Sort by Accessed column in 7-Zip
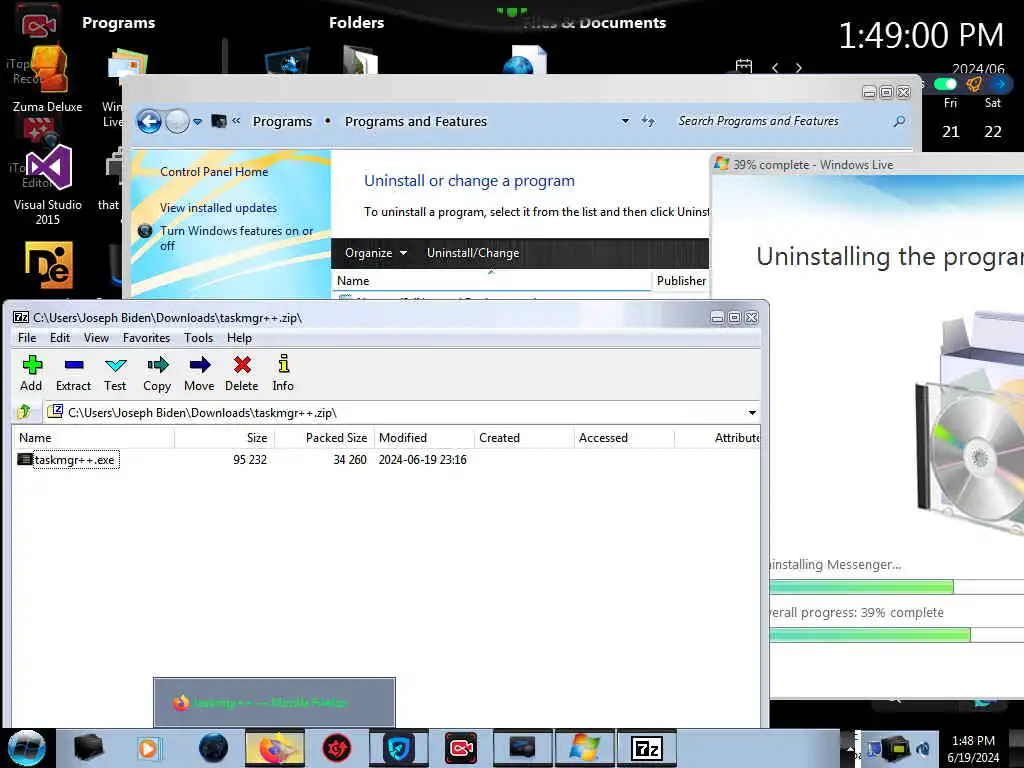The width and height of the screenshot is (1024, 768). [624, 438]
